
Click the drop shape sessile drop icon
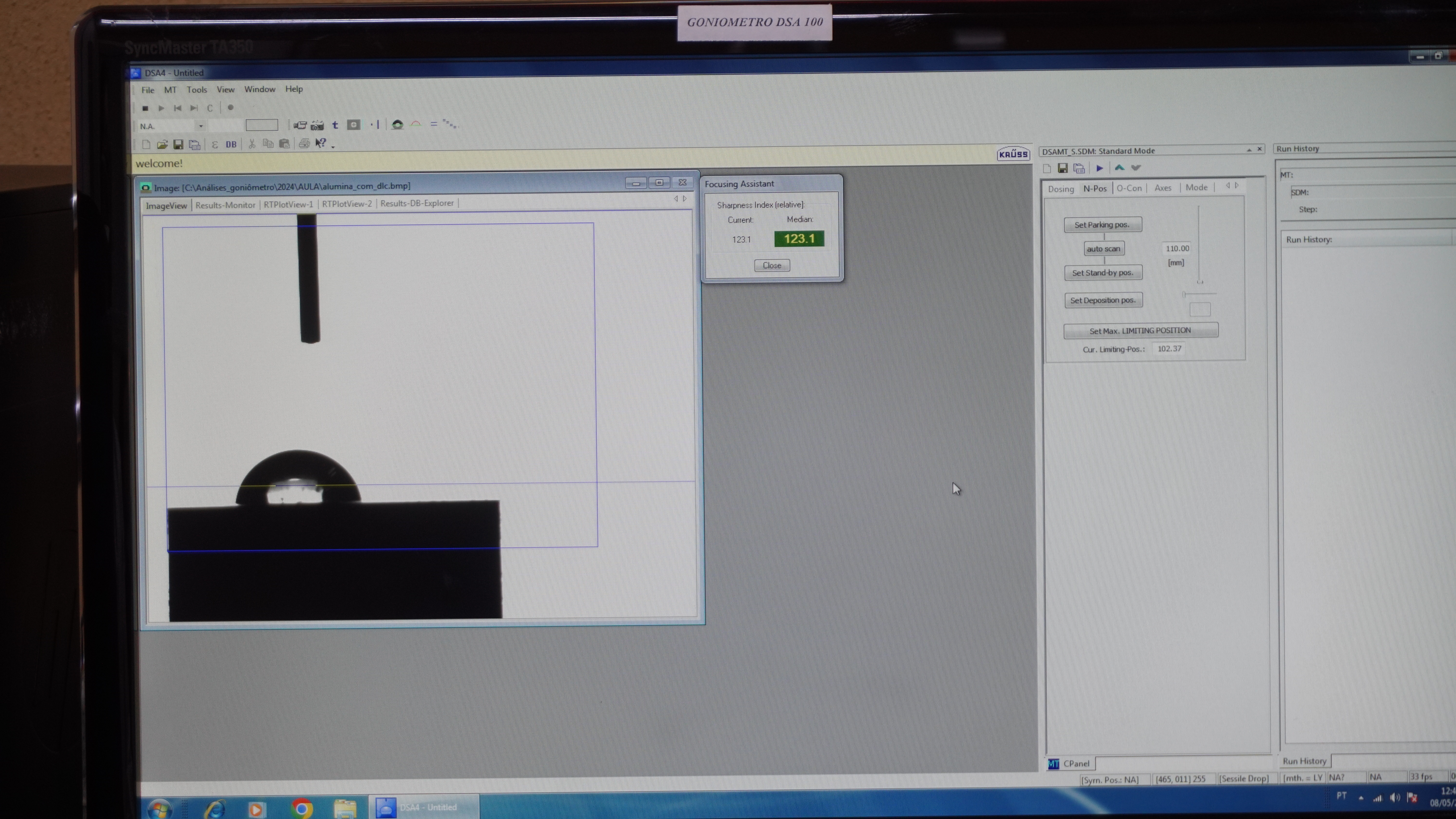[397, 124]
